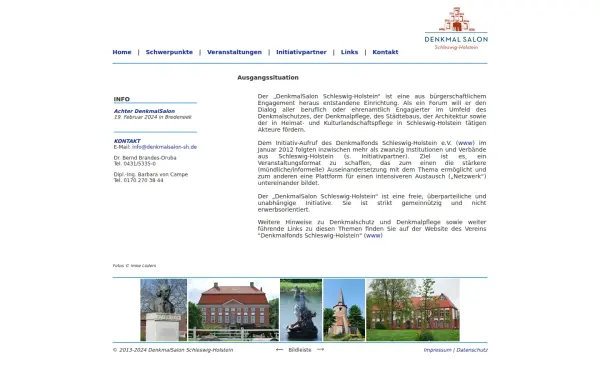Open the Impressum footer link

(437, 350)
